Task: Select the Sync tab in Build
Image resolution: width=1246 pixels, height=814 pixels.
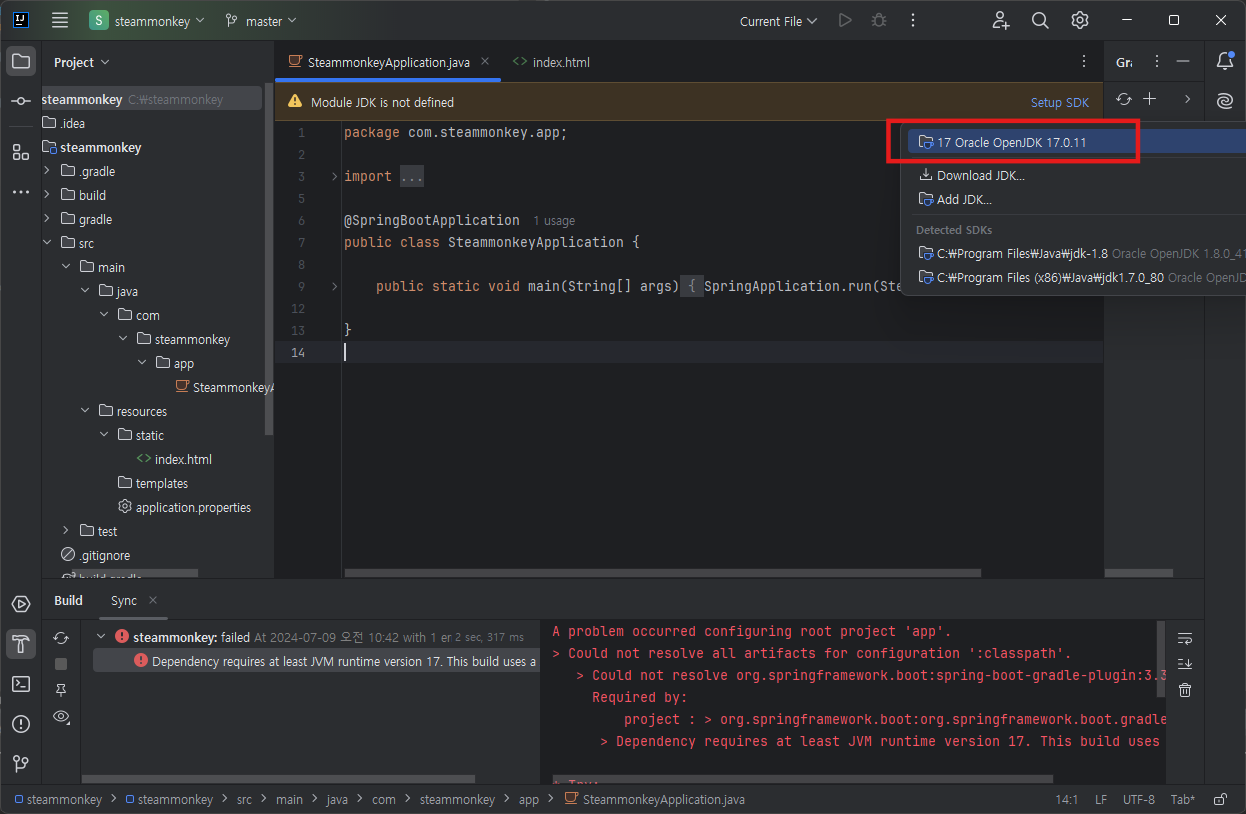Action: [124, 600]
